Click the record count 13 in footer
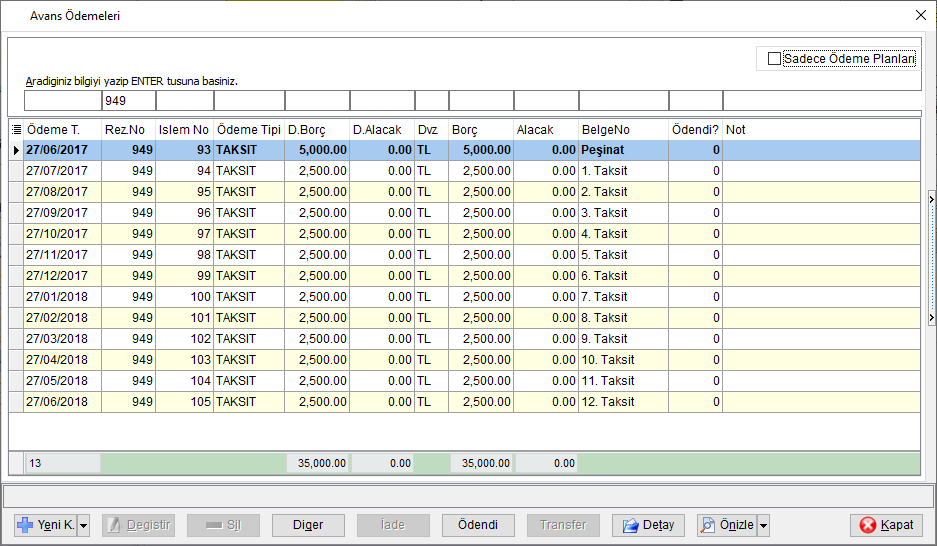This screenshot has width=937, height=546. click(63, 463)
